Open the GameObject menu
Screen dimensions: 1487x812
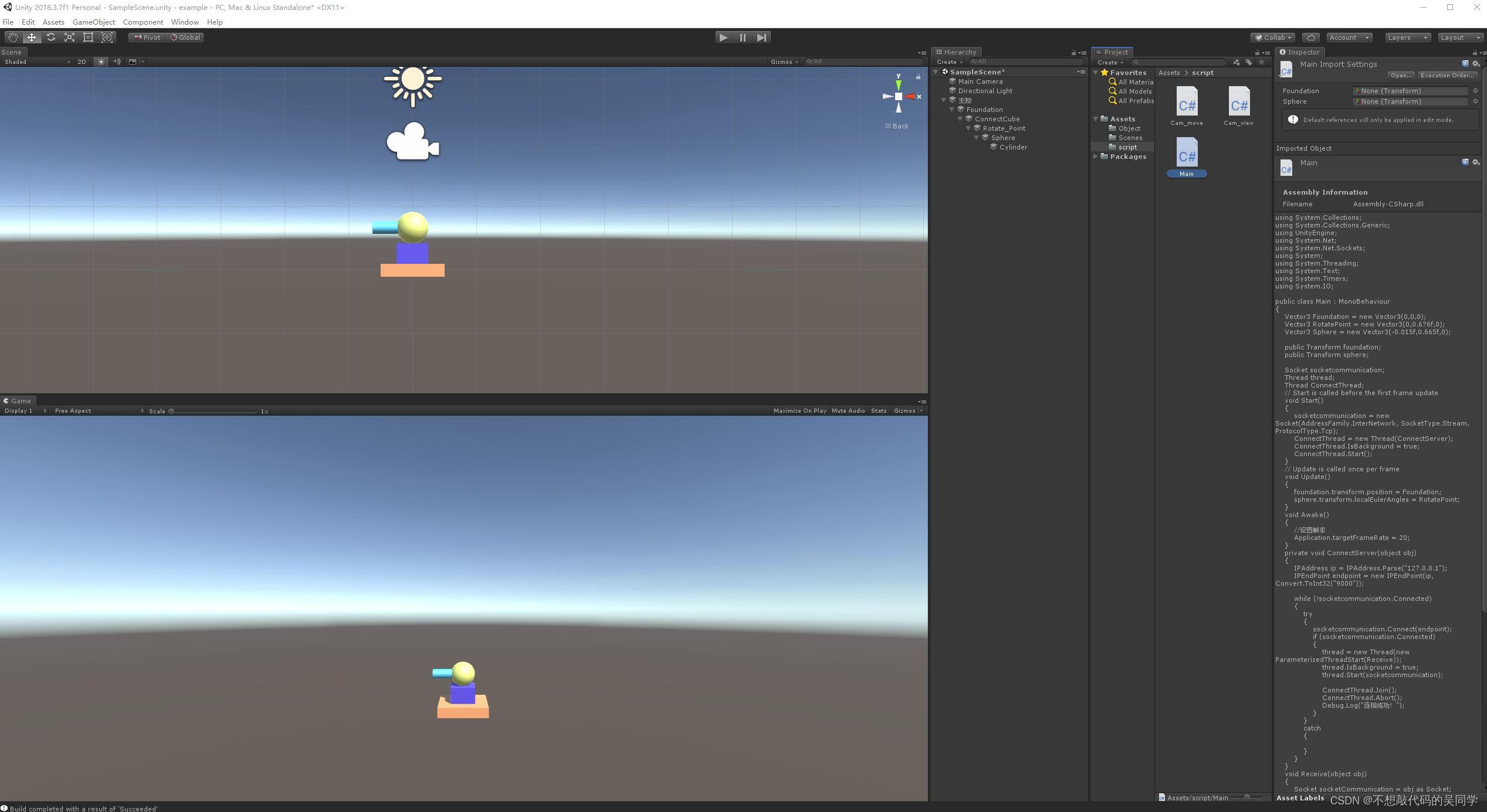click(x=94, y=22)
